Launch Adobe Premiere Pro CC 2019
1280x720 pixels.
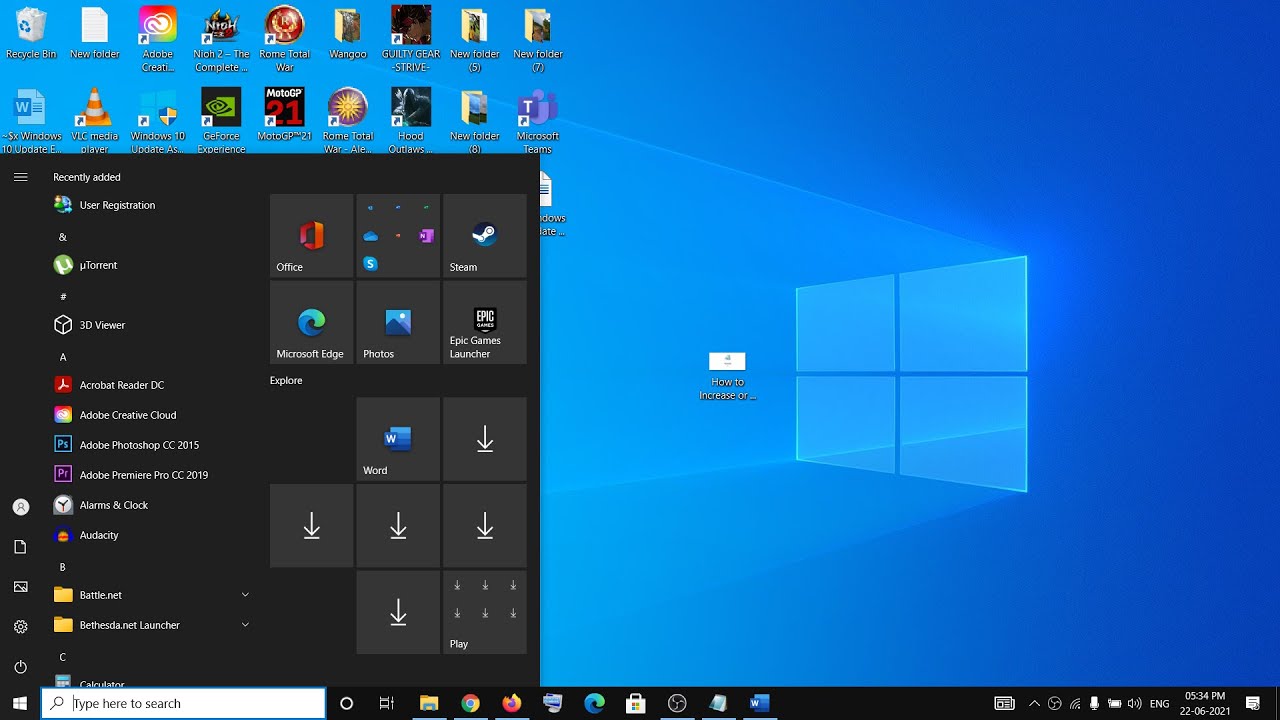coord(150,475)
